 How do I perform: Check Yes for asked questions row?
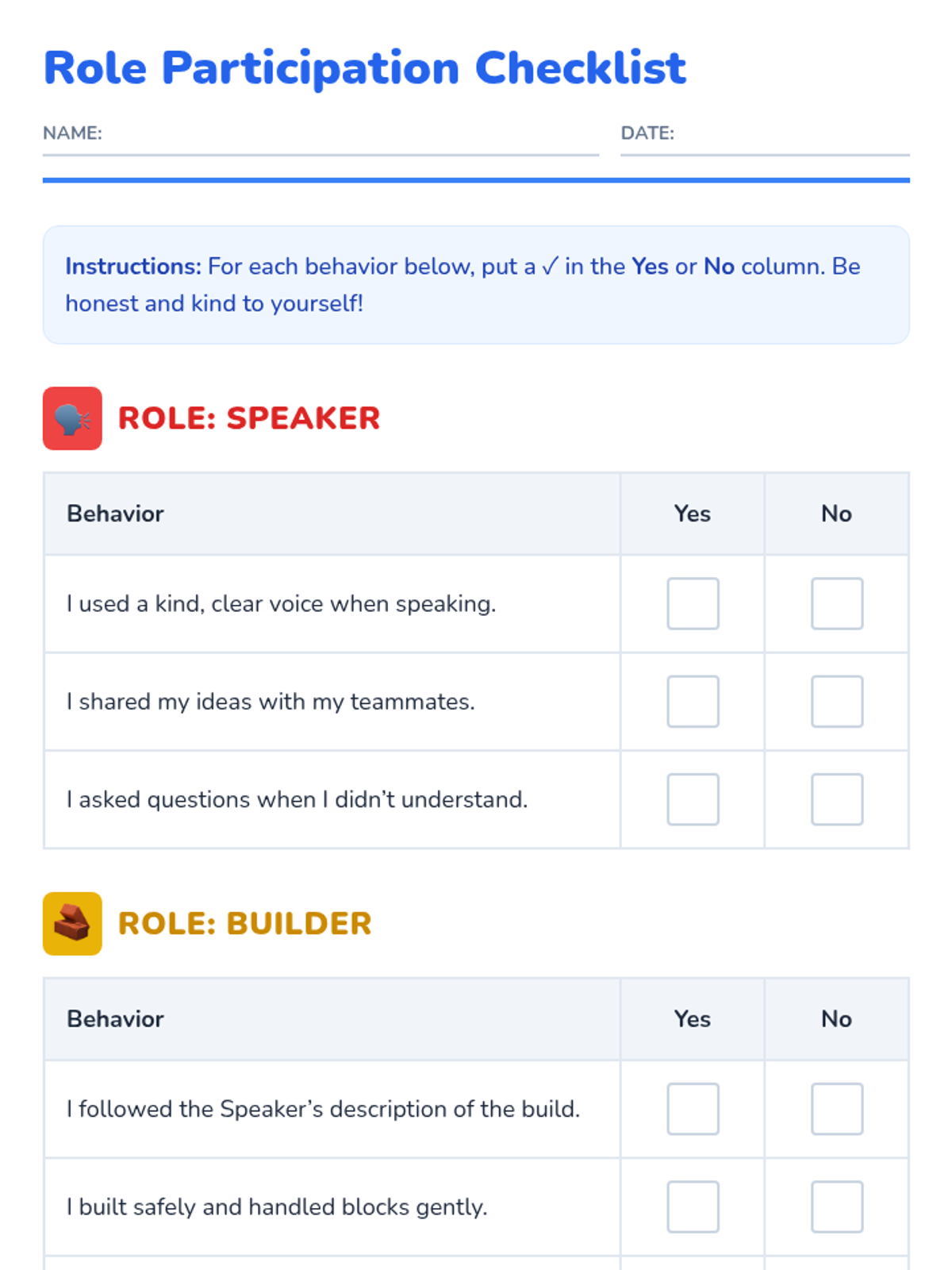pyautogui.click(x=693, y=799)
